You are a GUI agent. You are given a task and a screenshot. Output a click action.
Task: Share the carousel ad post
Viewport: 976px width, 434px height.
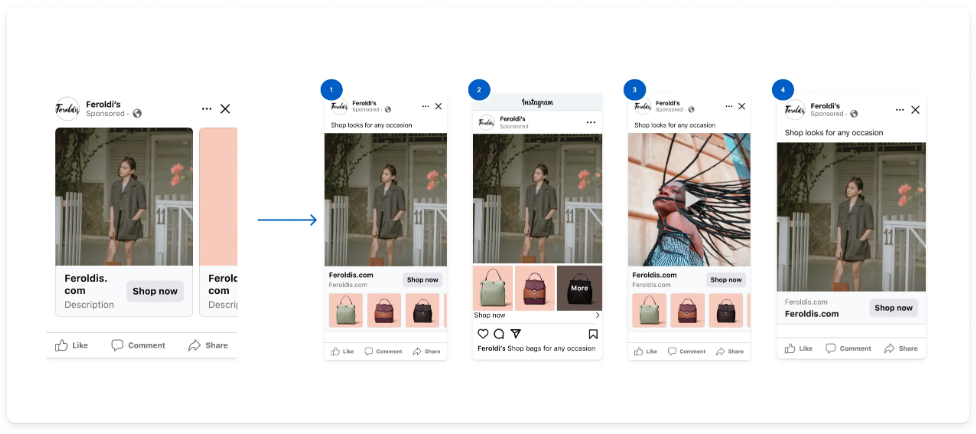[x=208, y=345]
